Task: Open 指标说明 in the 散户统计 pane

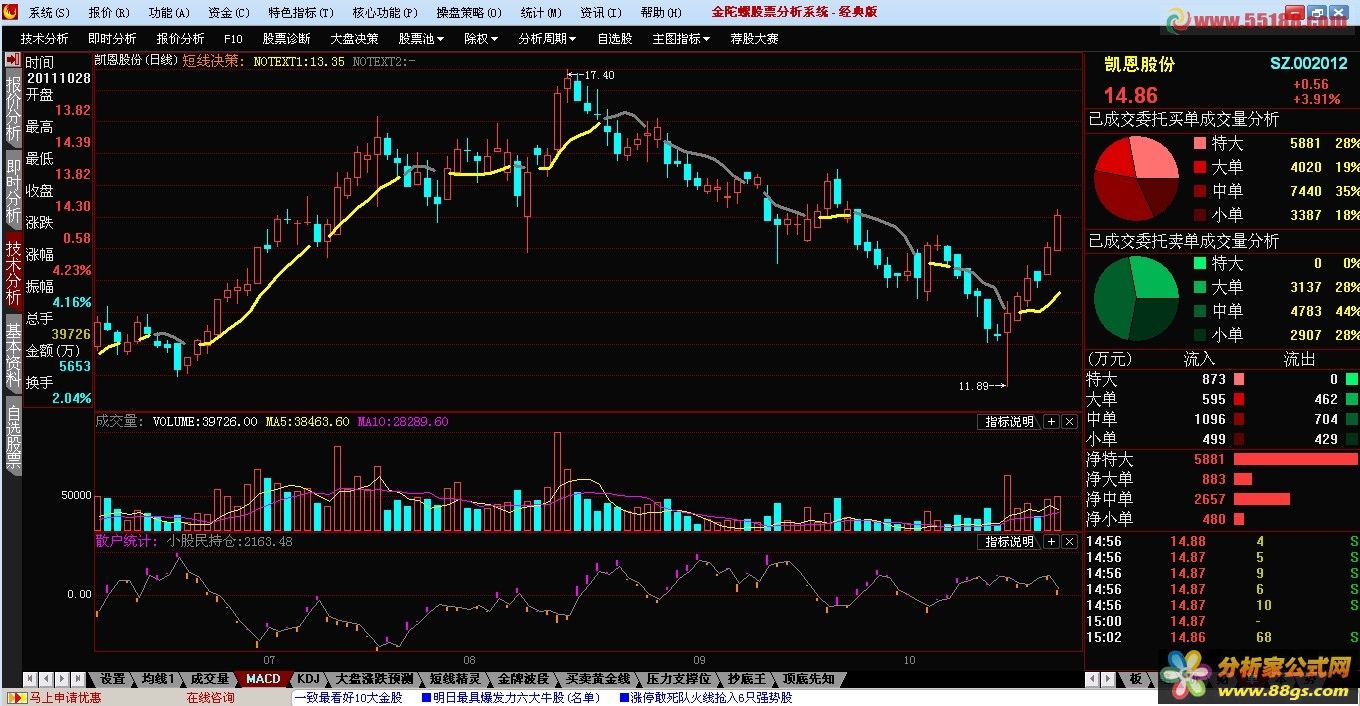Action: pos(1009,541)
